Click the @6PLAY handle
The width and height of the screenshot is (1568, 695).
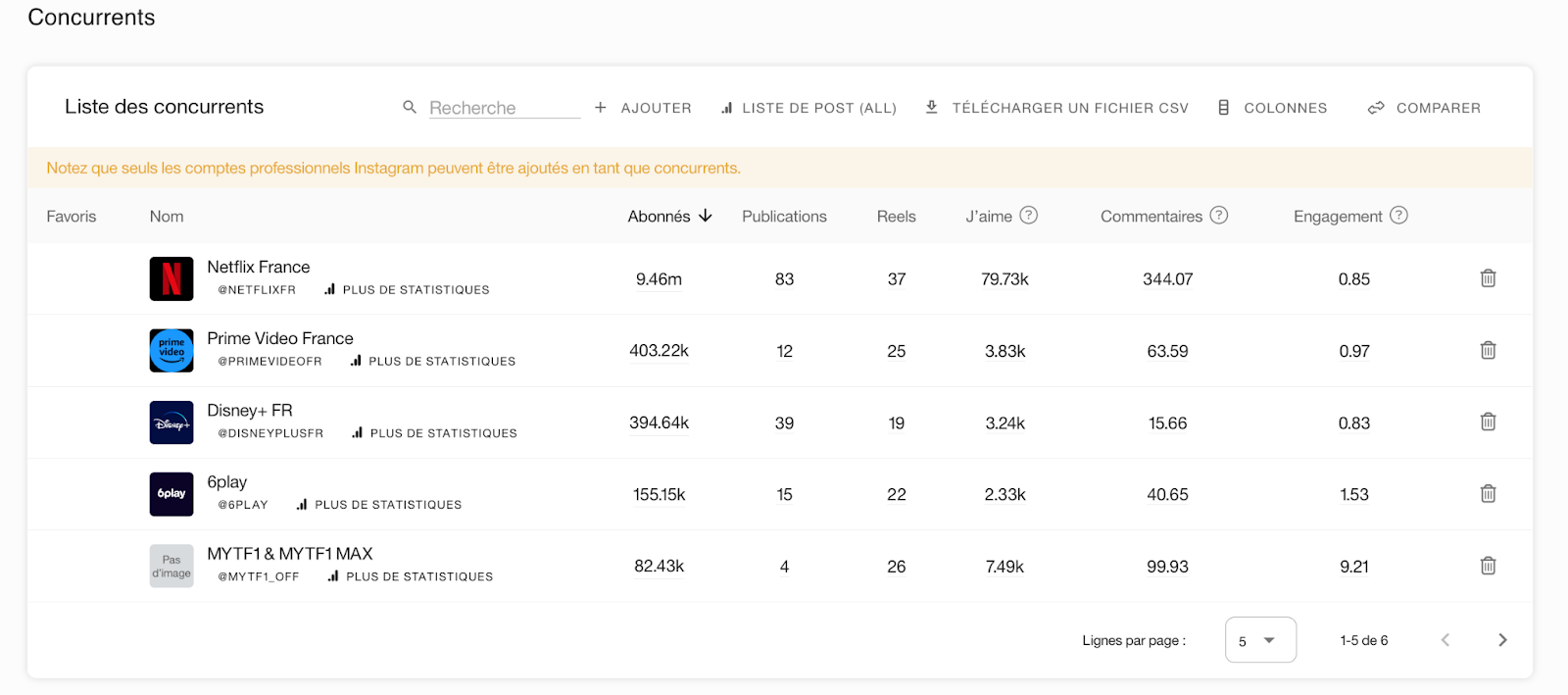[243, 505]
